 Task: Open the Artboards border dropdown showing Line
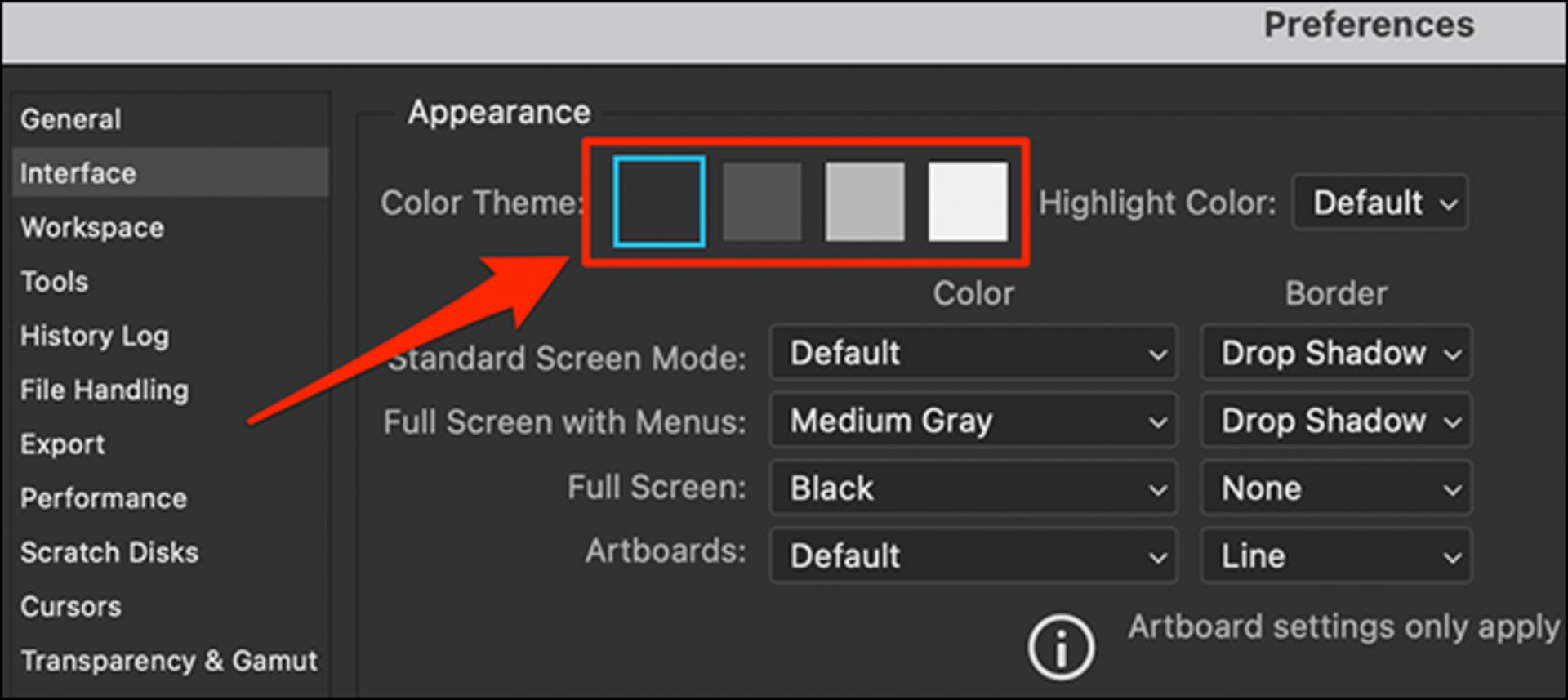(1336, 556)
